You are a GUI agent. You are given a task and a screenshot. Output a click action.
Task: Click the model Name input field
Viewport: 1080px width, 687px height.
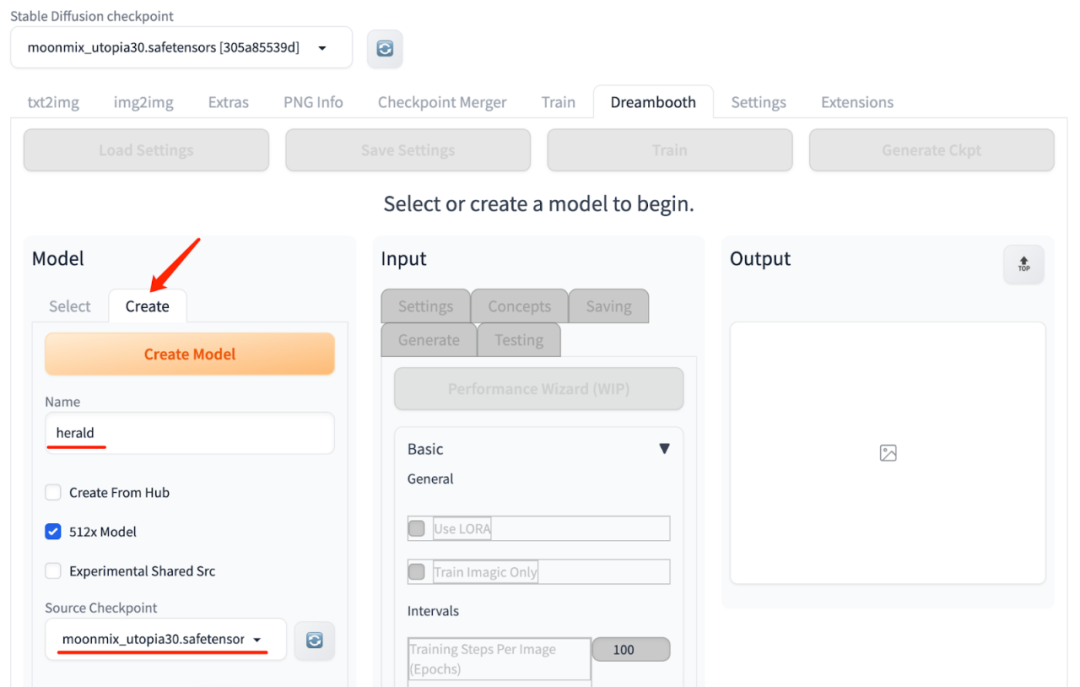pos(189,433)
